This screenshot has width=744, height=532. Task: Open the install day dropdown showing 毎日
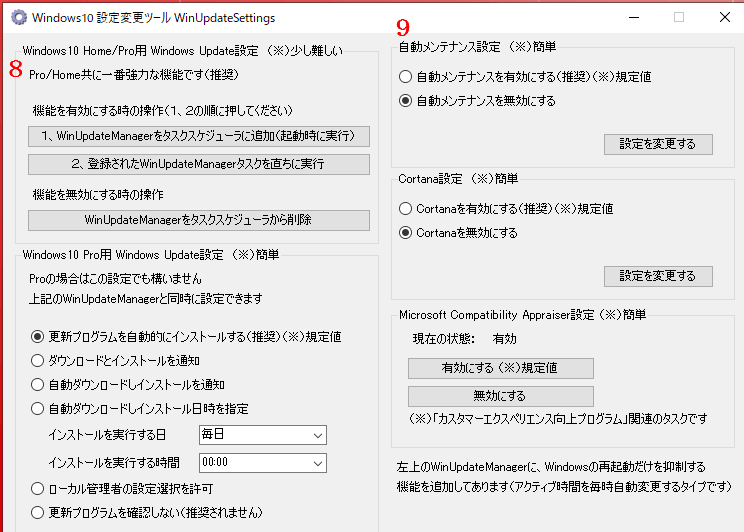pyautogui.click(x=263, y=435)
